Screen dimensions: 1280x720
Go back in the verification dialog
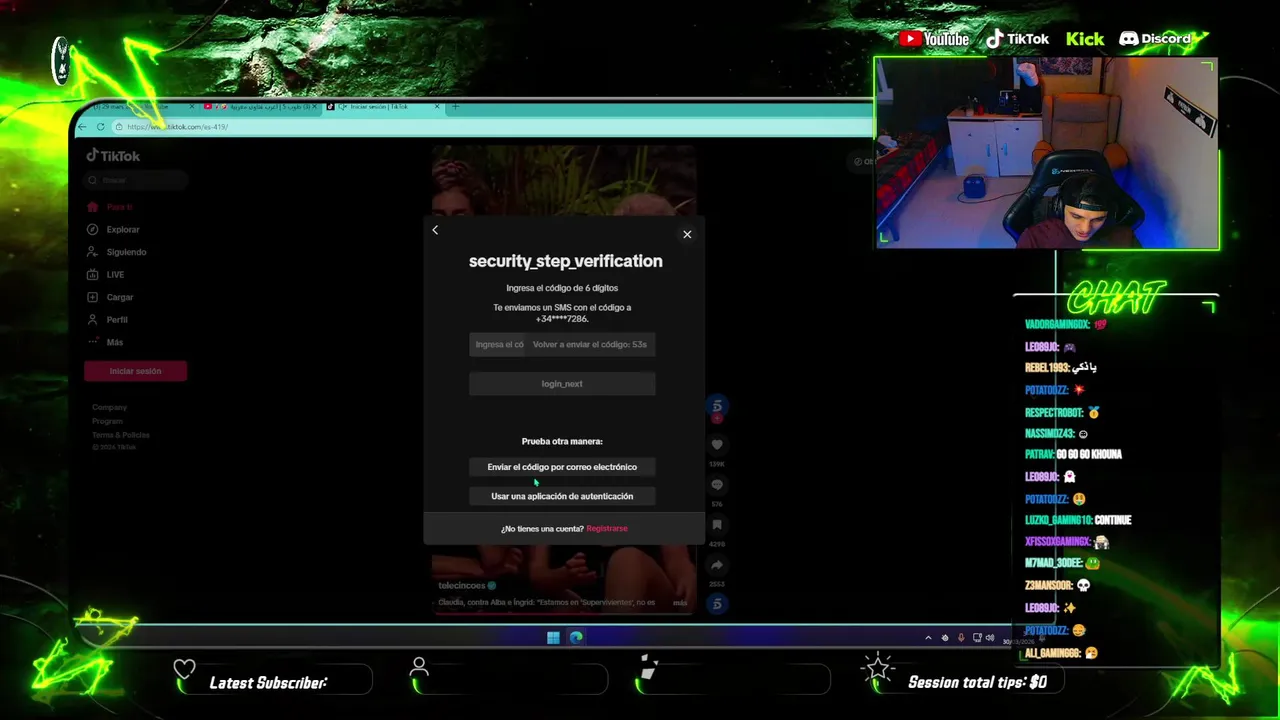click(x=435, y=231)
